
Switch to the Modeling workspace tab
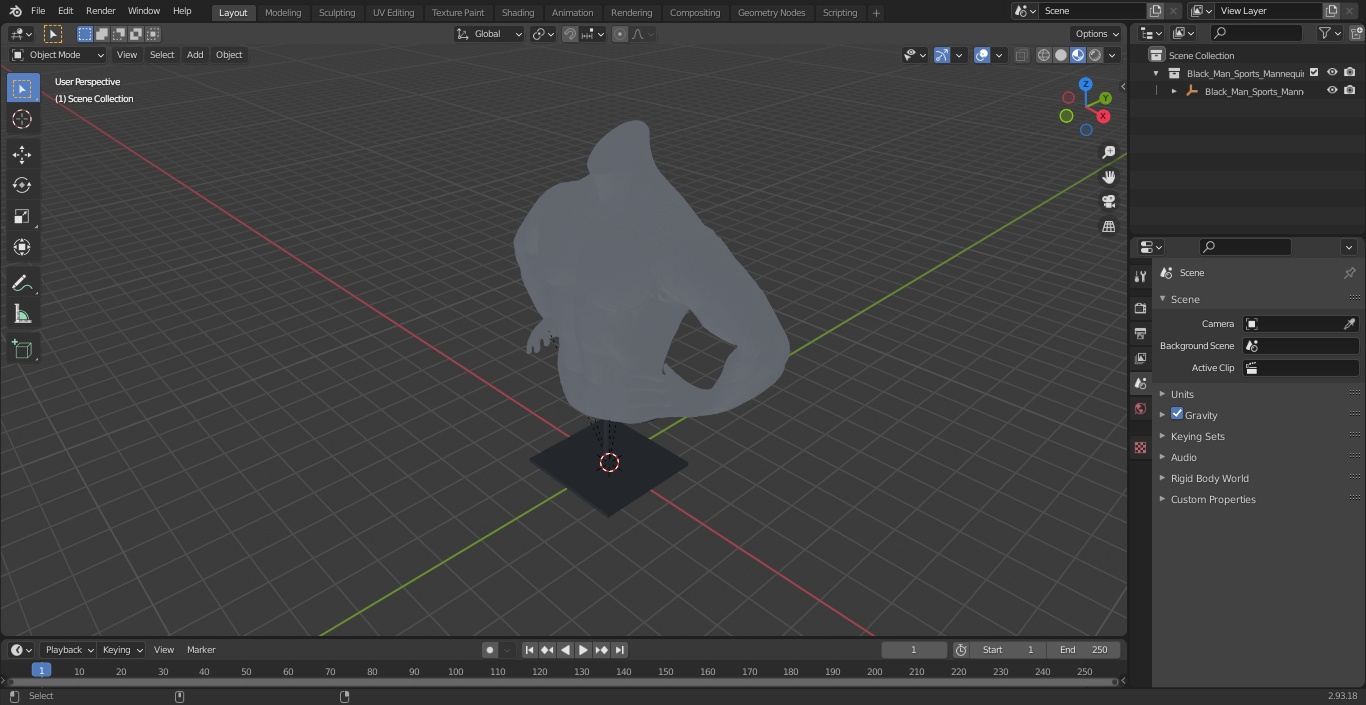pos(283,13)
